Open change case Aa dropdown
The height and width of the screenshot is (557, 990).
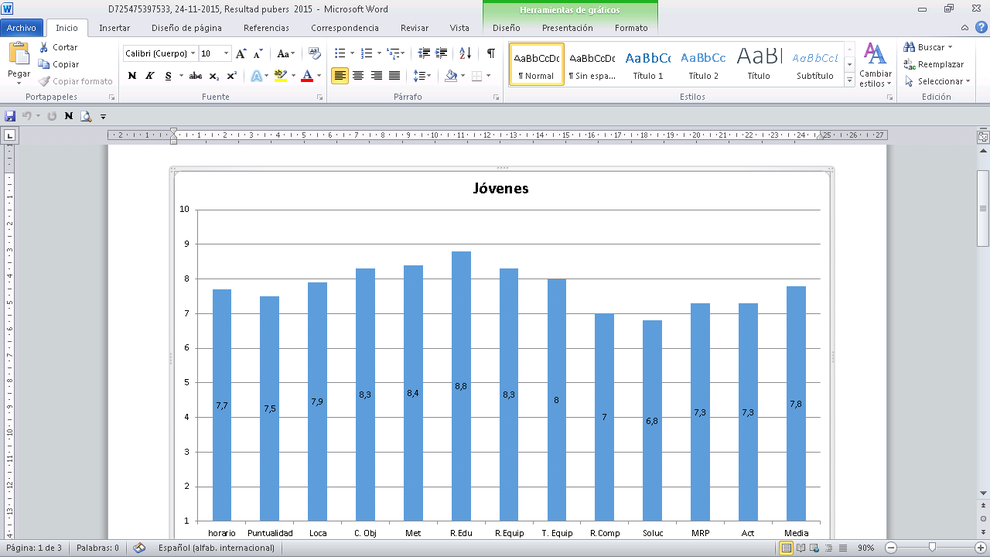[x=285, y=54]
